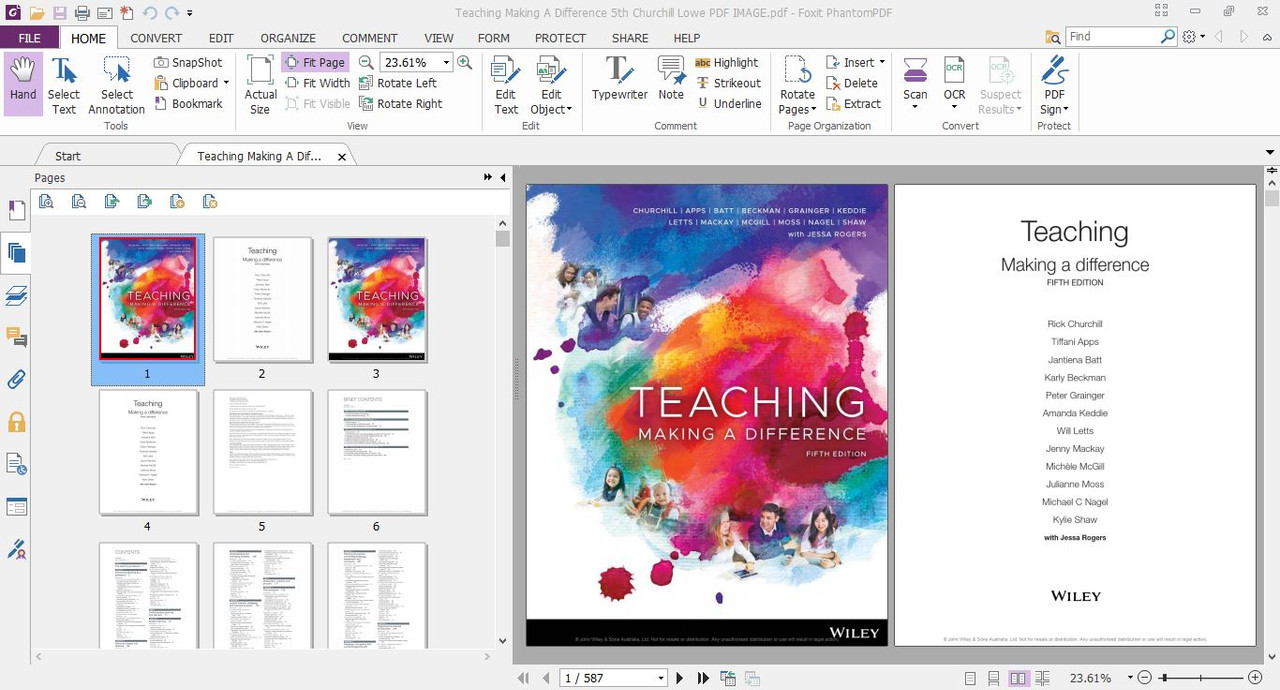Switch to the PROTECT ribbon tab
The height and width of the screenshot is (690, 1280).
click(560, 38)
